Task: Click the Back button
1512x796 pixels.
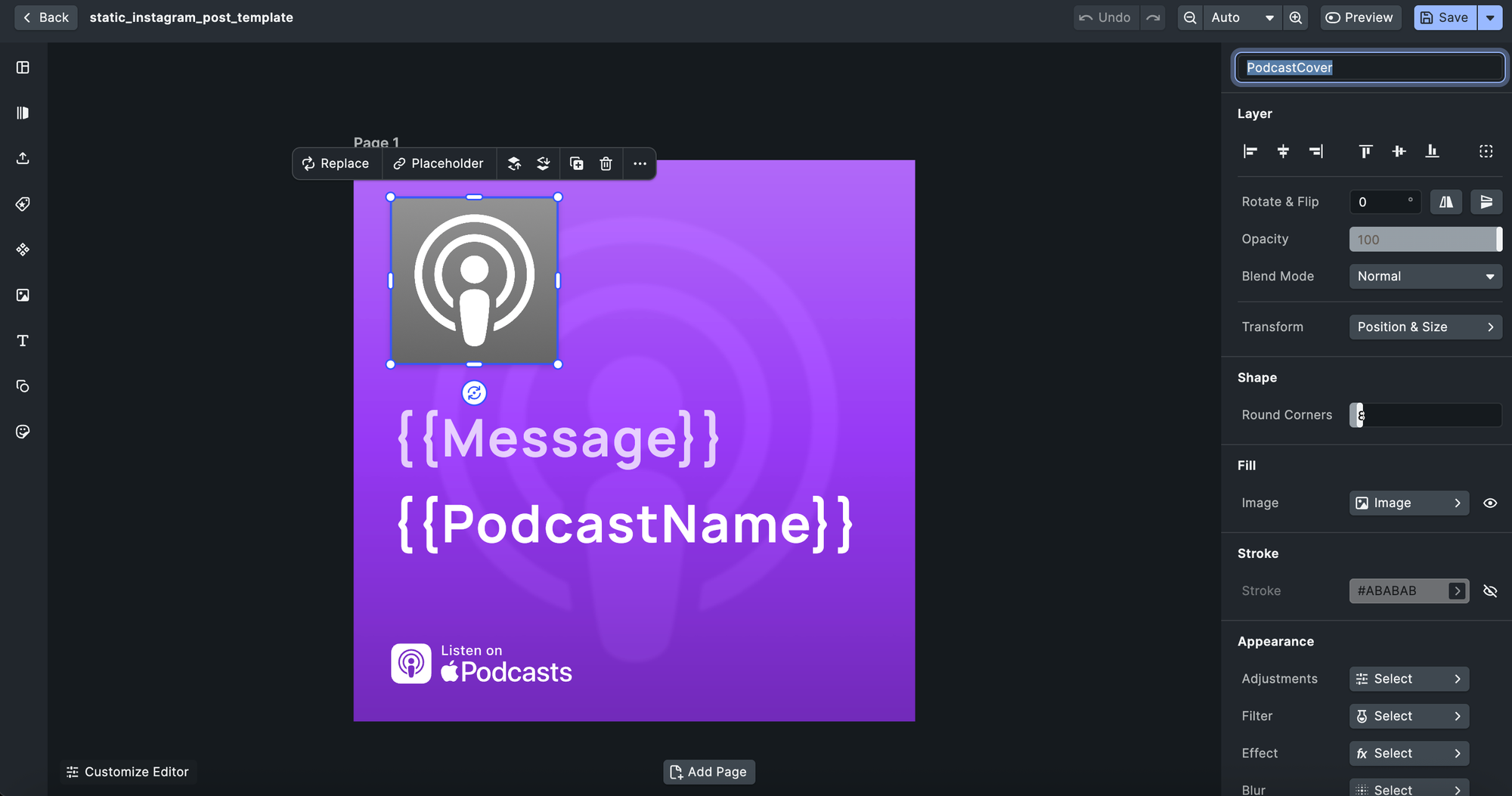Action: [x=46, y=17]
